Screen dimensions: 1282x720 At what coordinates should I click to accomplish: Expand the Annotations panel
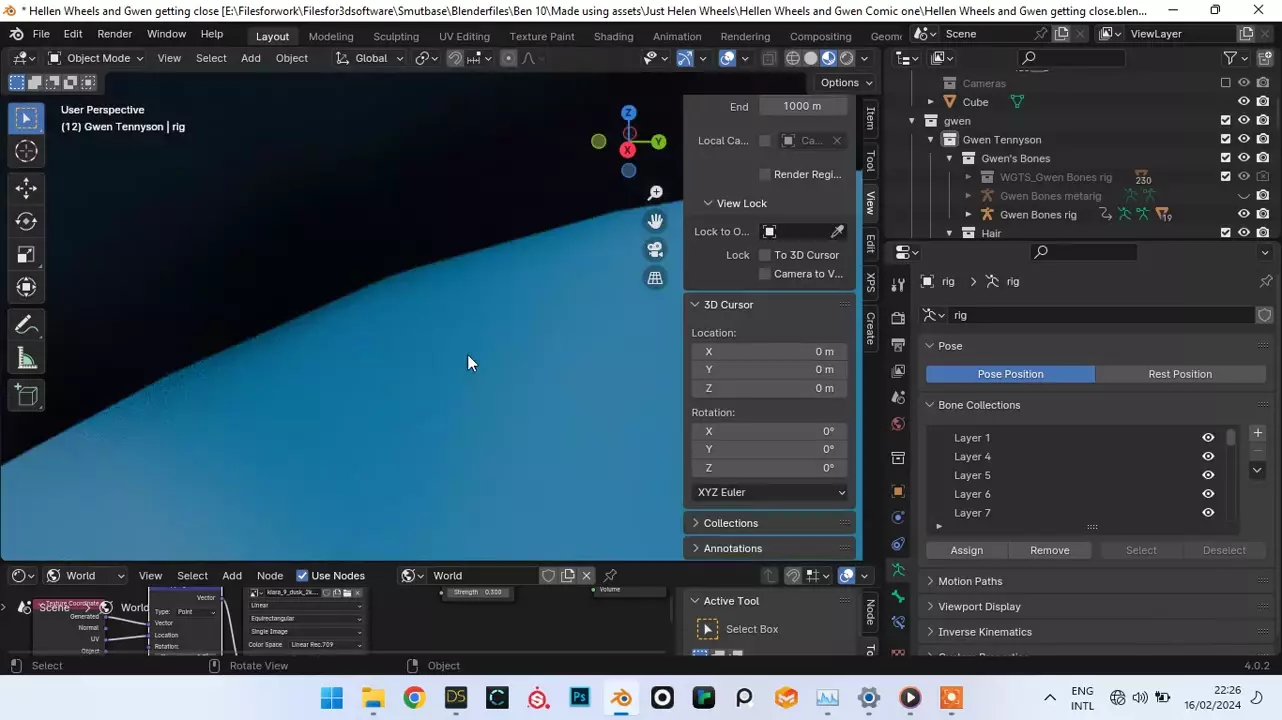point(732,548)
